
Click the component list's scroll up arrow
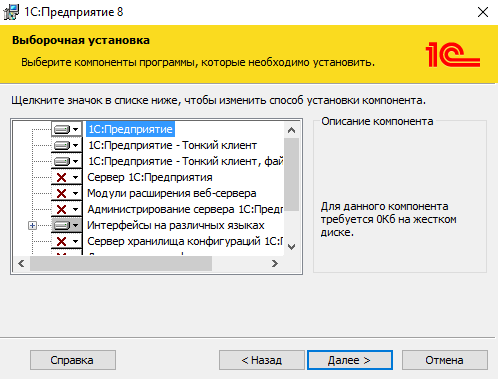[291, 130]
